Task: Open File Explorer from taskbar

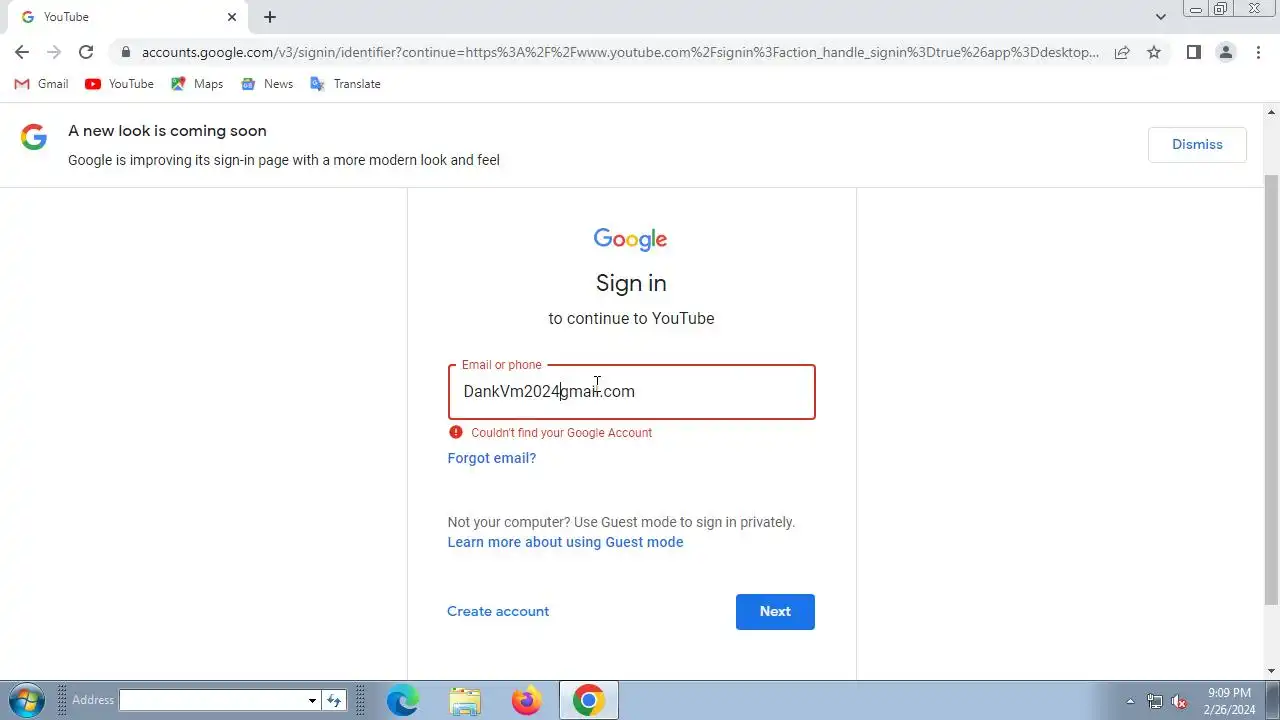Action: (465, 701)
